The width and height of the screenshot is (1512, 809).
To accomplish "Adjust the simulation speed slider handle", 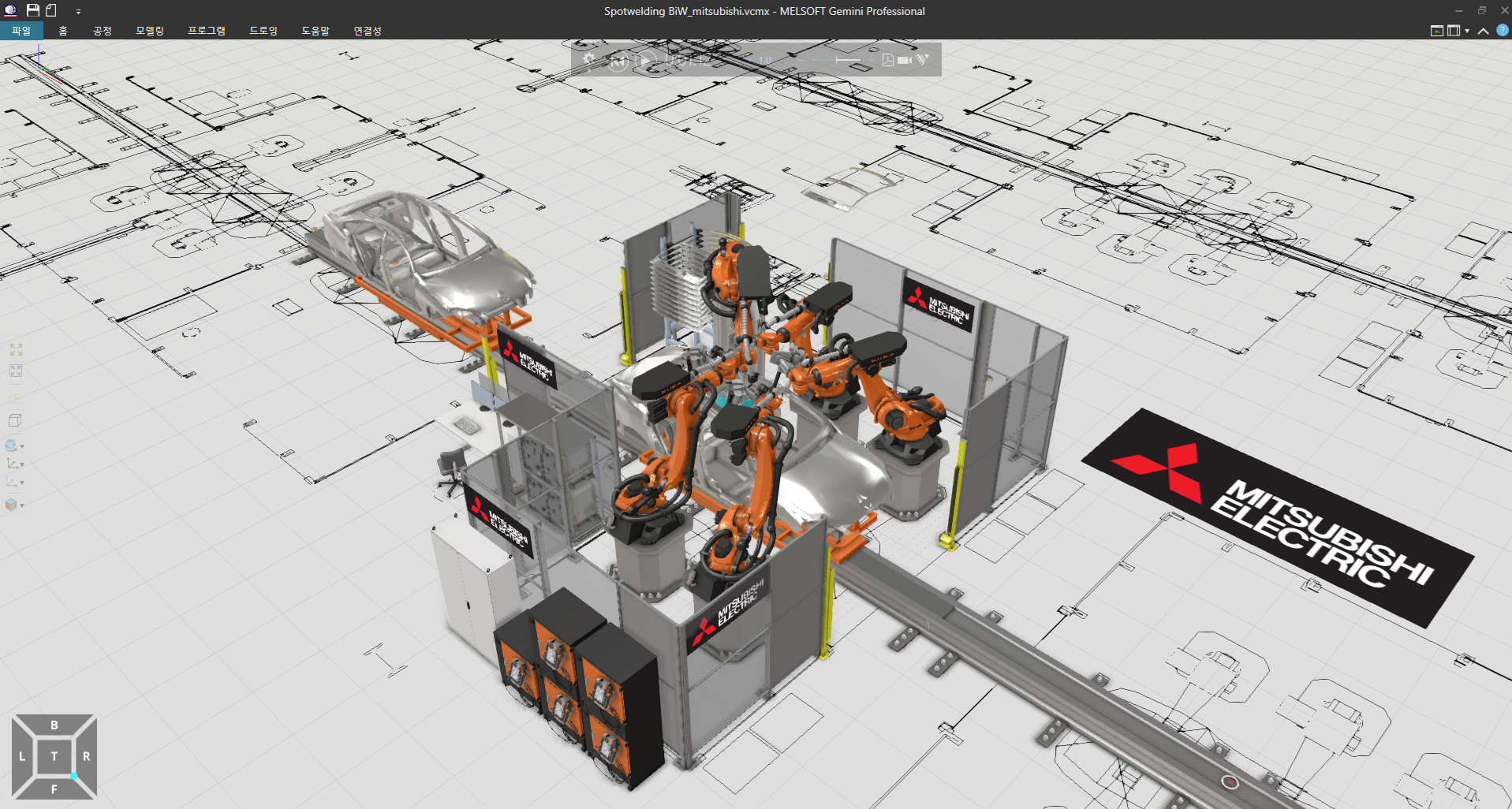I will [837, 60].
